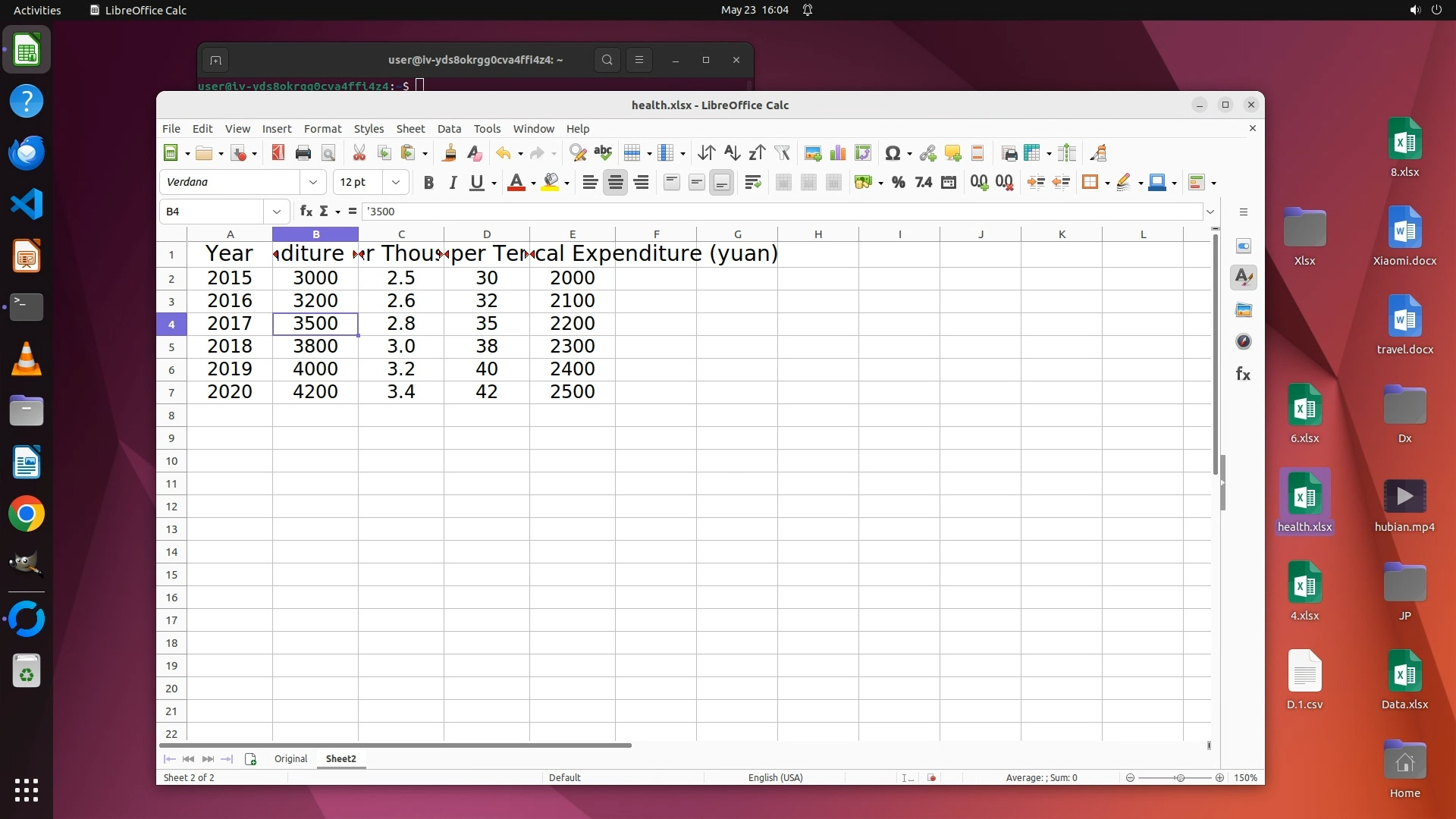The width and height of the screenshot is (1456, 819).
Task: Toggle Bold formatting
Action: tap(428, 182)
